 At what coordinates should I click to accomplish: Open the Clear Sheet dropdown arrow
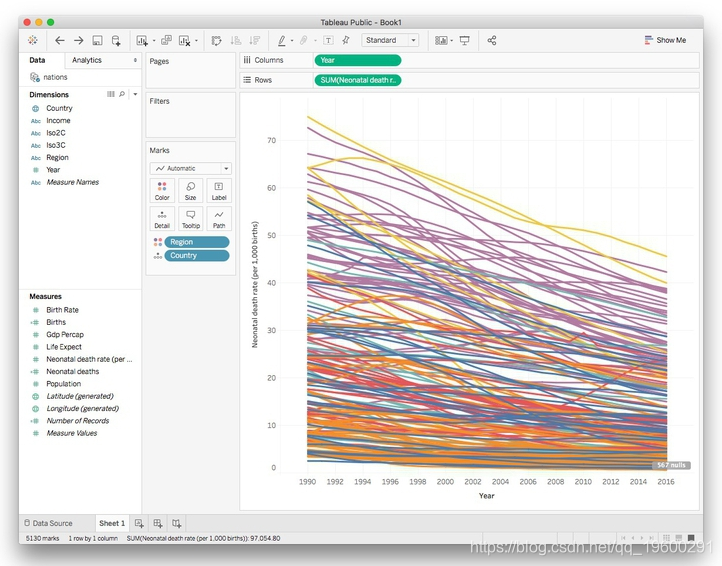196,41
